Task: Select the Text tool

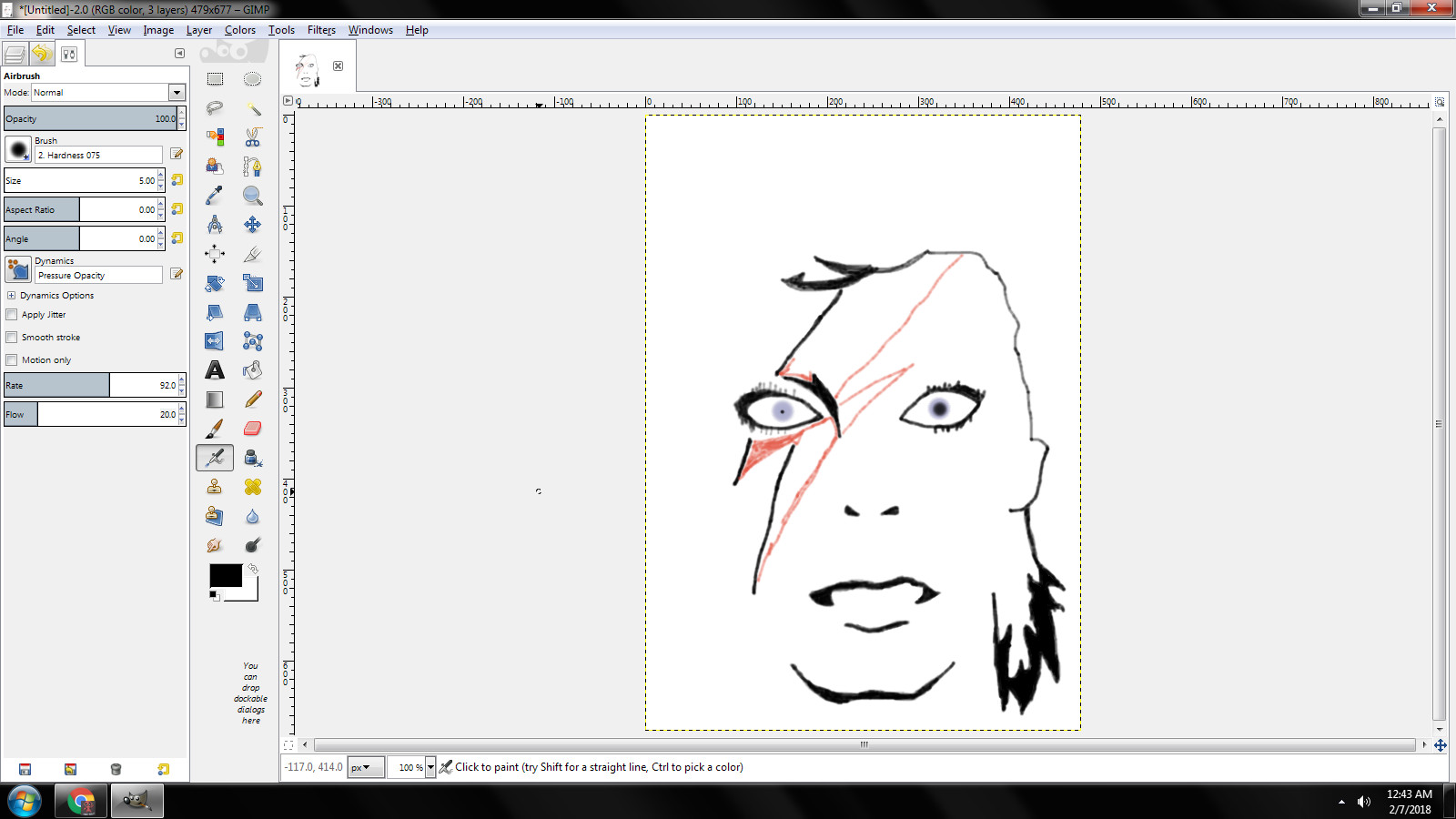Action: 215,370
